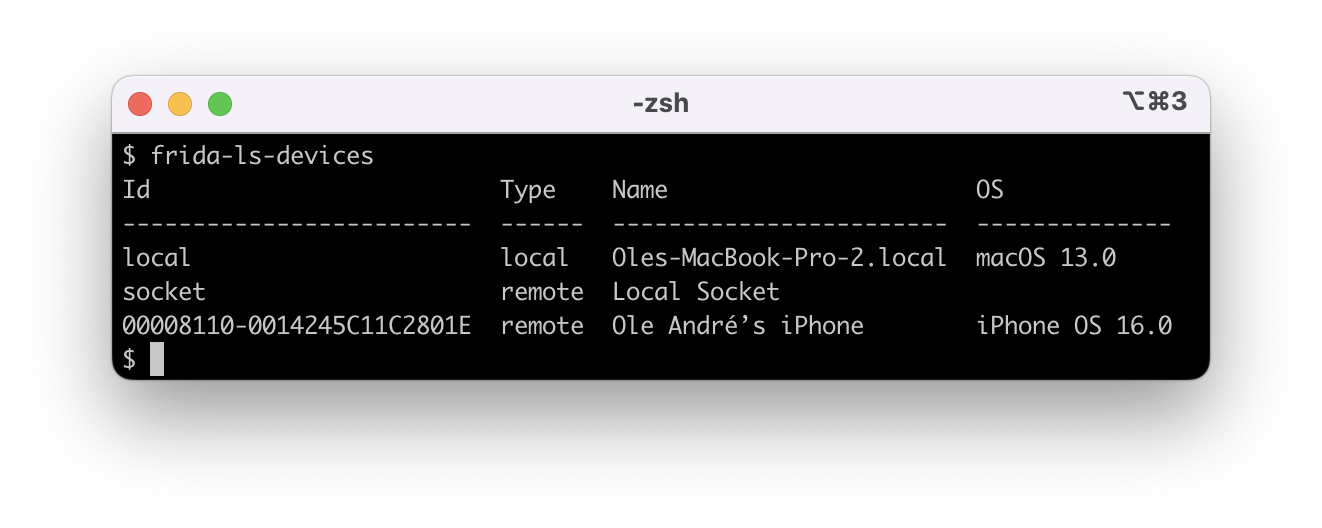Screen dimensions: 1322x528
Task: Click the red close window button
Action: [140, 104]
